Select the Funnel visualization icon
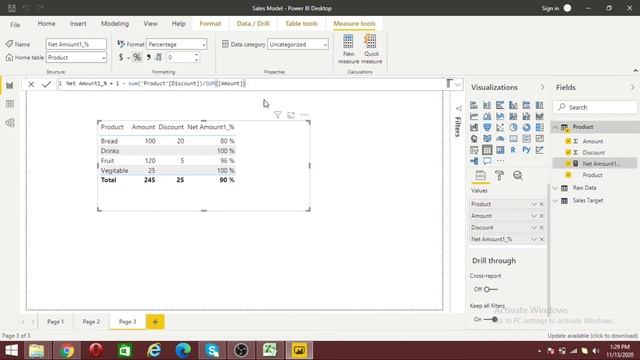Image resolution: width=640 pixels, height=360 pixels. point(487,127)
